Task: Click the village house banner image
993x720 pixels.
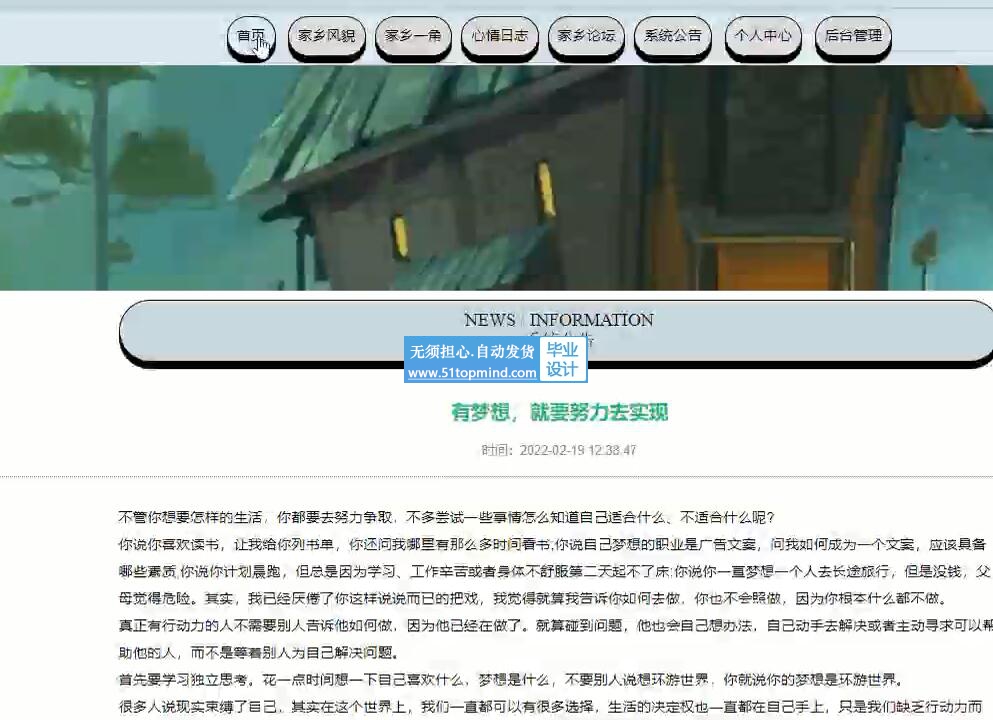Action: 496,178
